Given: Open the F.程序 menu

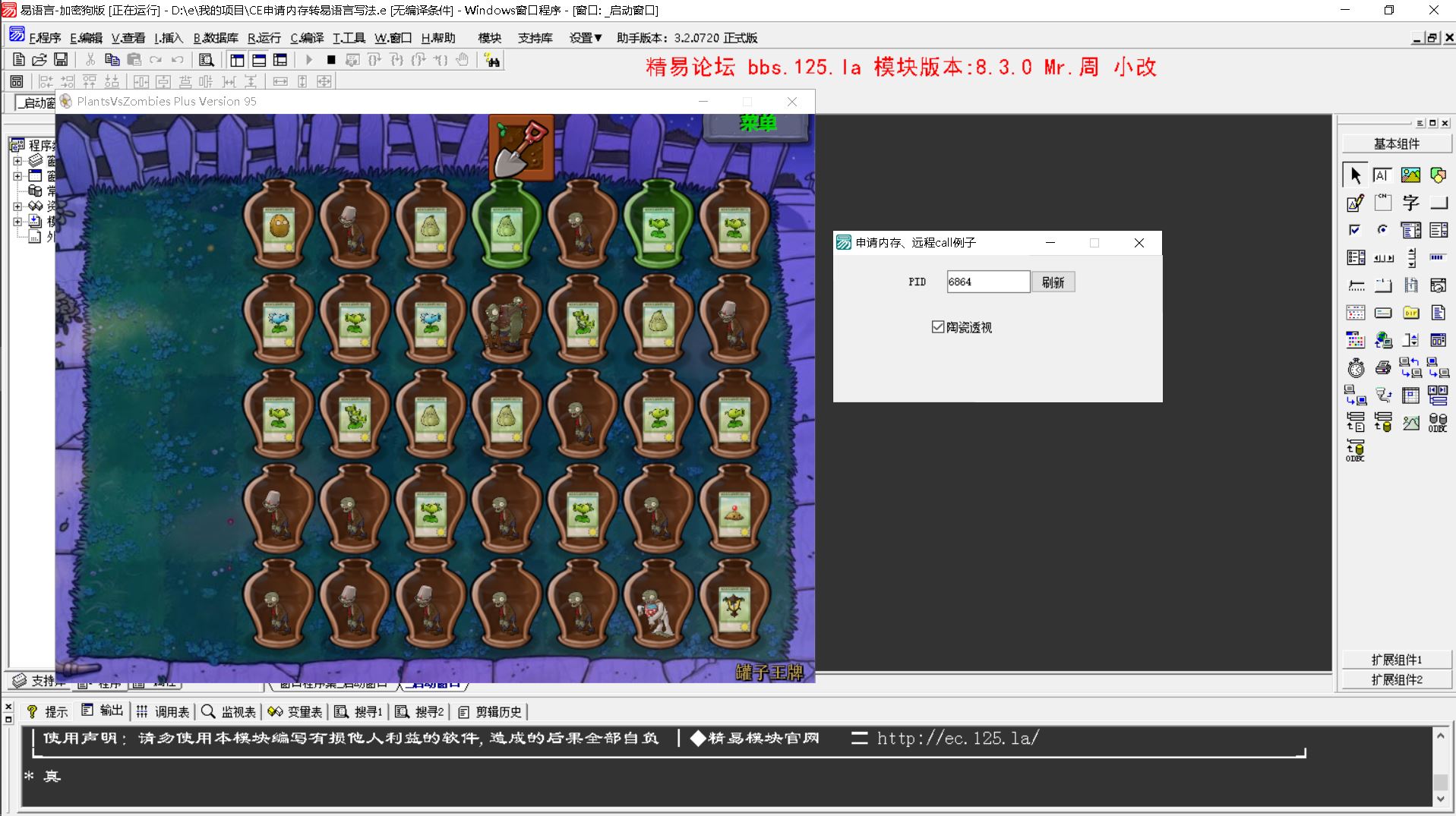Looking at the screenshot, I should [45, 38].
